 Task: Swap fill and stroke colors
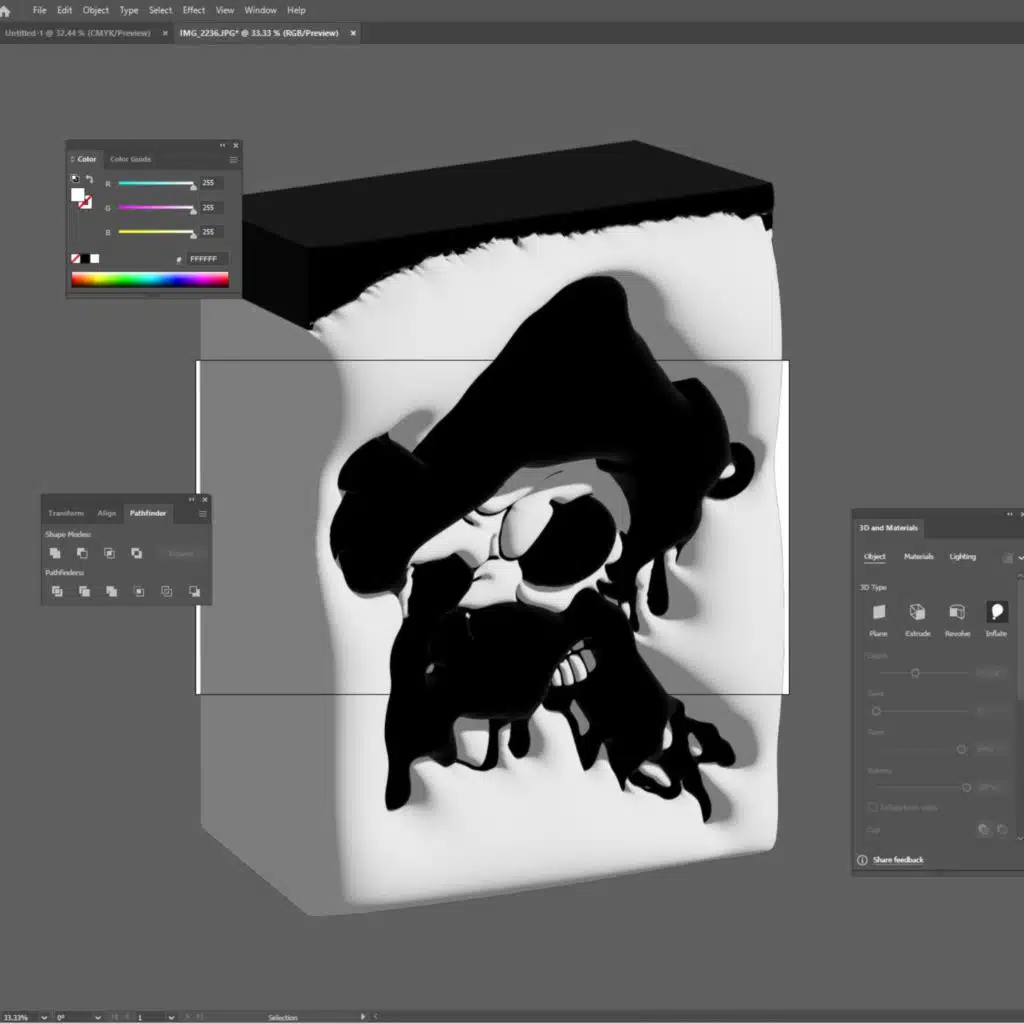89,179
